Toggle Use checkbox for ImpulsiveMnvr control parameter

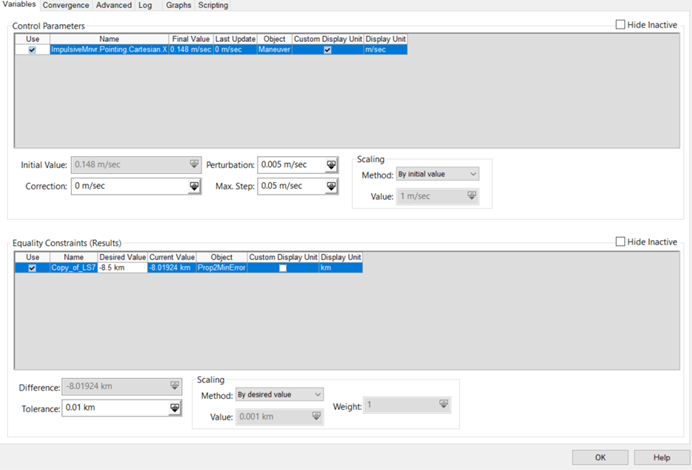click(x=32, y=49)
